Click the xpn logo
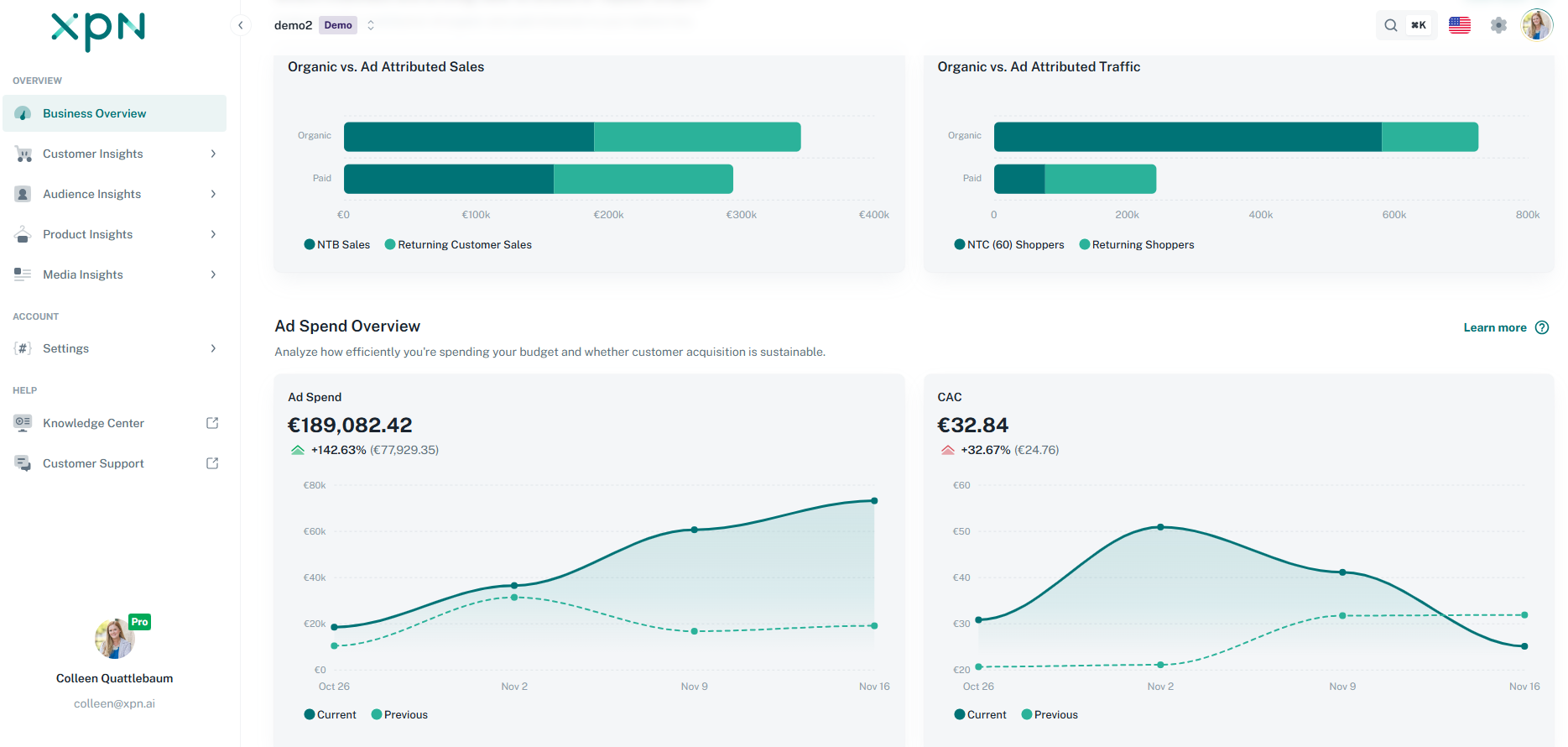 pyautogui.click(x=98, y=31)
